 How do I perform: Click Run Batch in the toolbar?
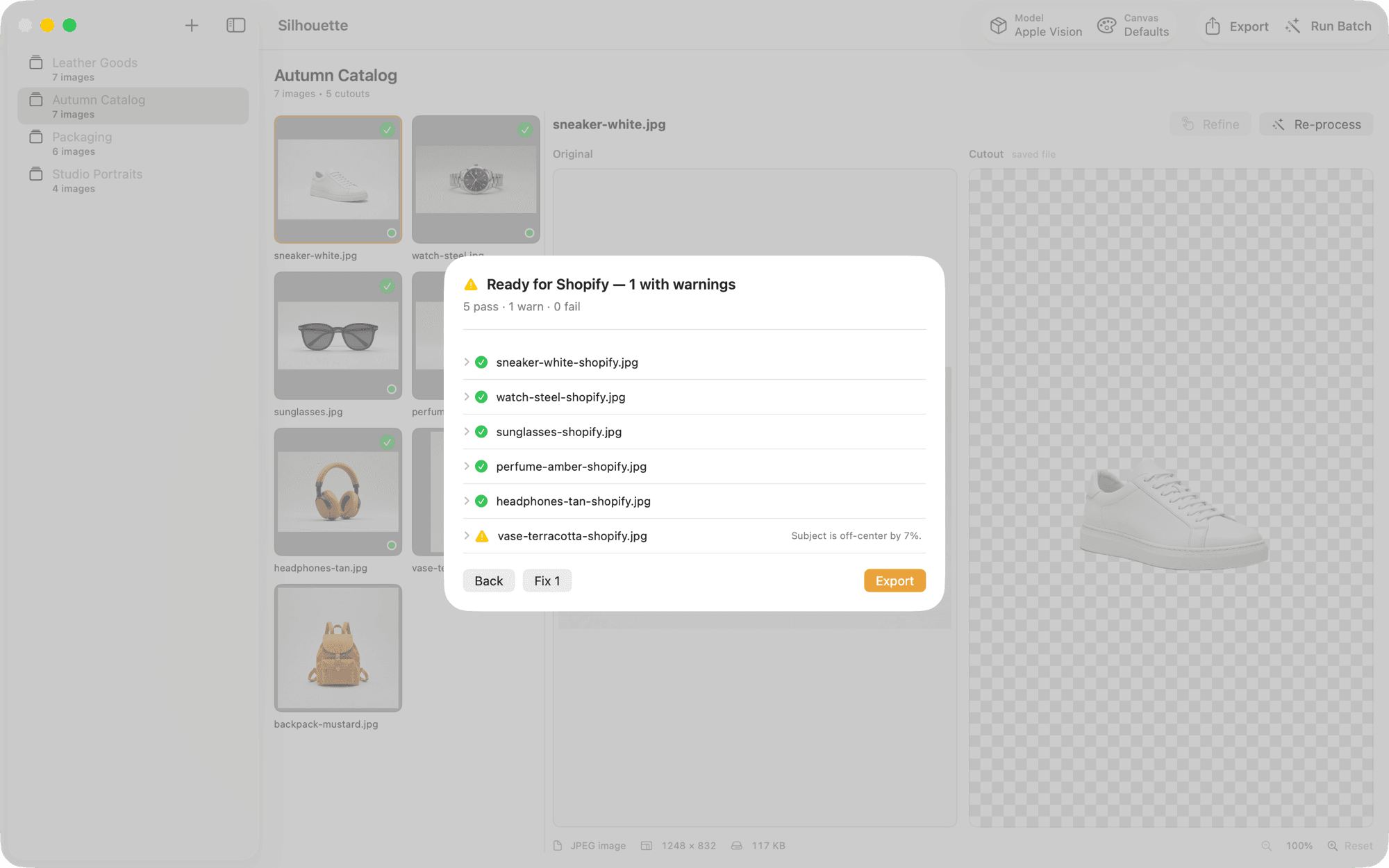coord(1328,26)
